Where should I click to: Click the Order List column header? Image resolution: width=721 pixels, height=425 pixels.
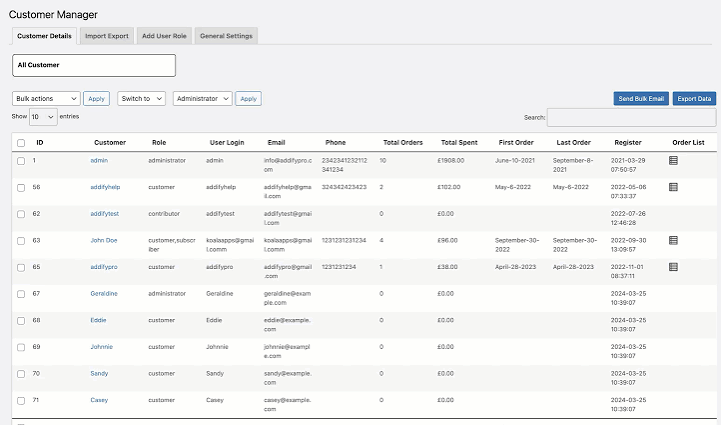click(x=688, y=143)
